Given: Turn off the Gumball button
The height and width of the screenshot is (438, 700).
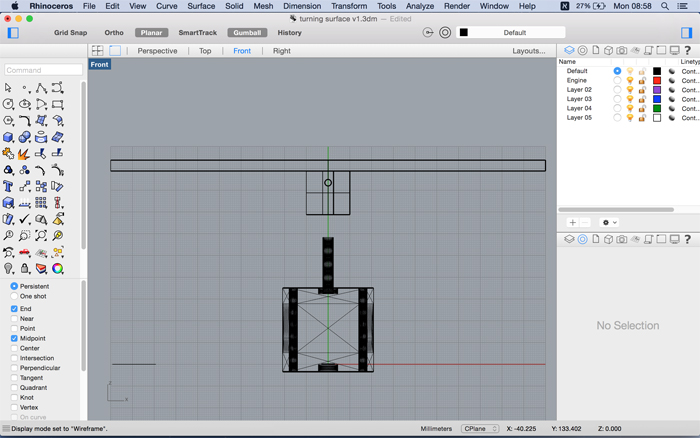Looking at the screenshot, I should pyautogui.click(x=247, y=33).
